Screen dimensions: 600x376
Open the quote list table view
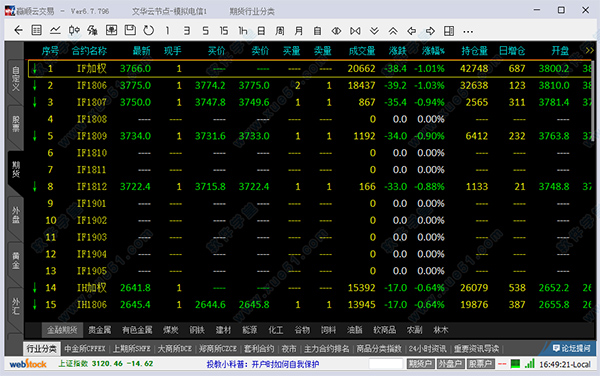click(36, 30)
